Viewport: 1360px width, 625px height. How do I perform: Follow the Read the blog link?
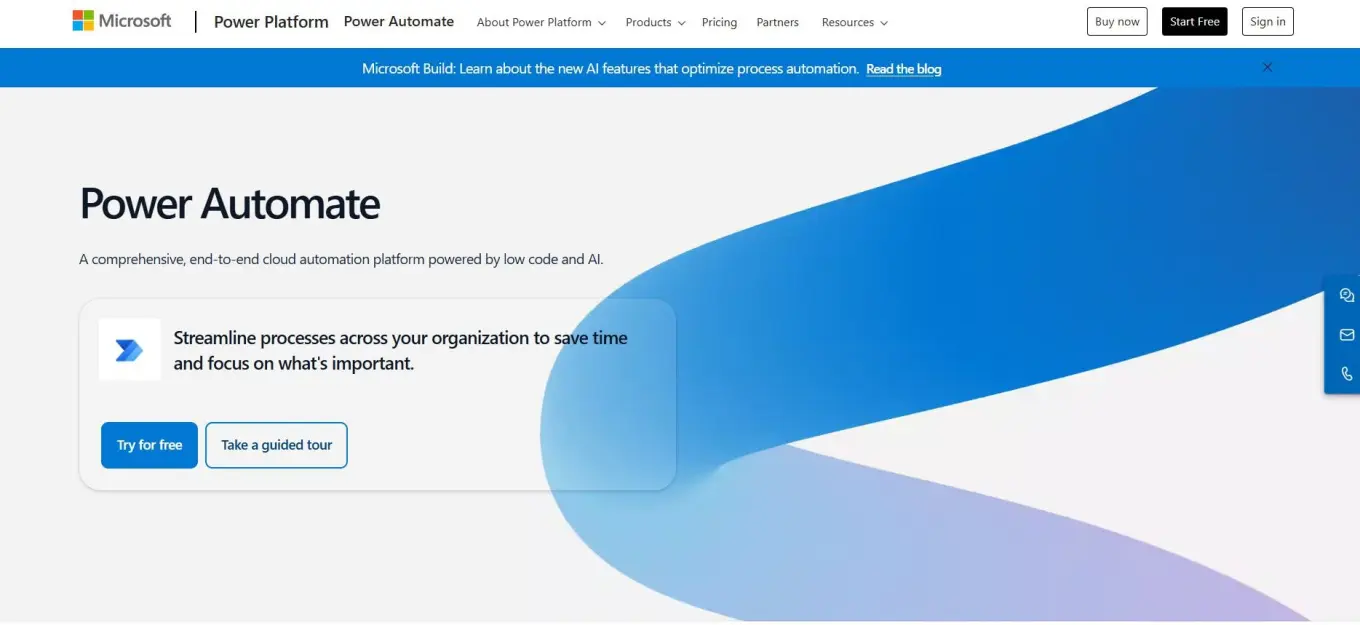pos(903,69)
